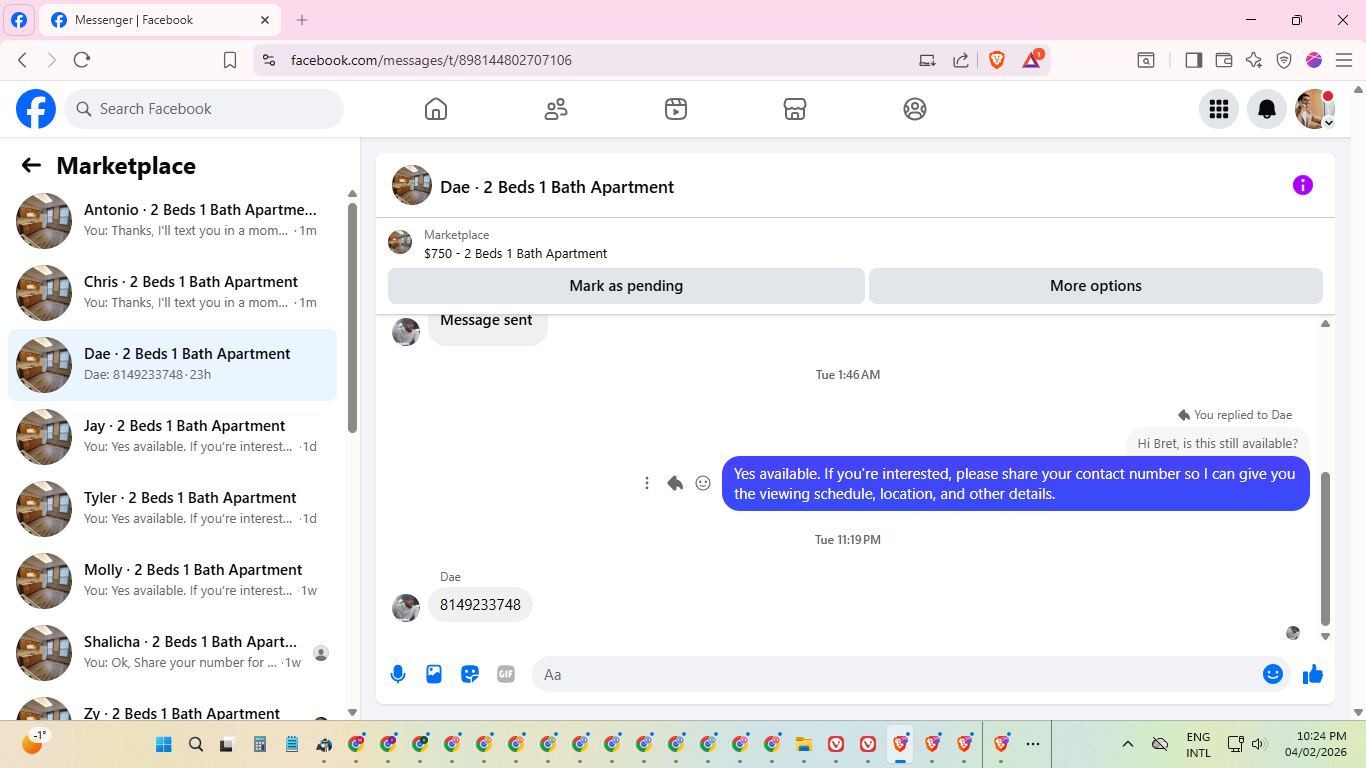Screen dimensions: 1366x768
Task: Click the address bar URL
Action: (x=431, y=60)
